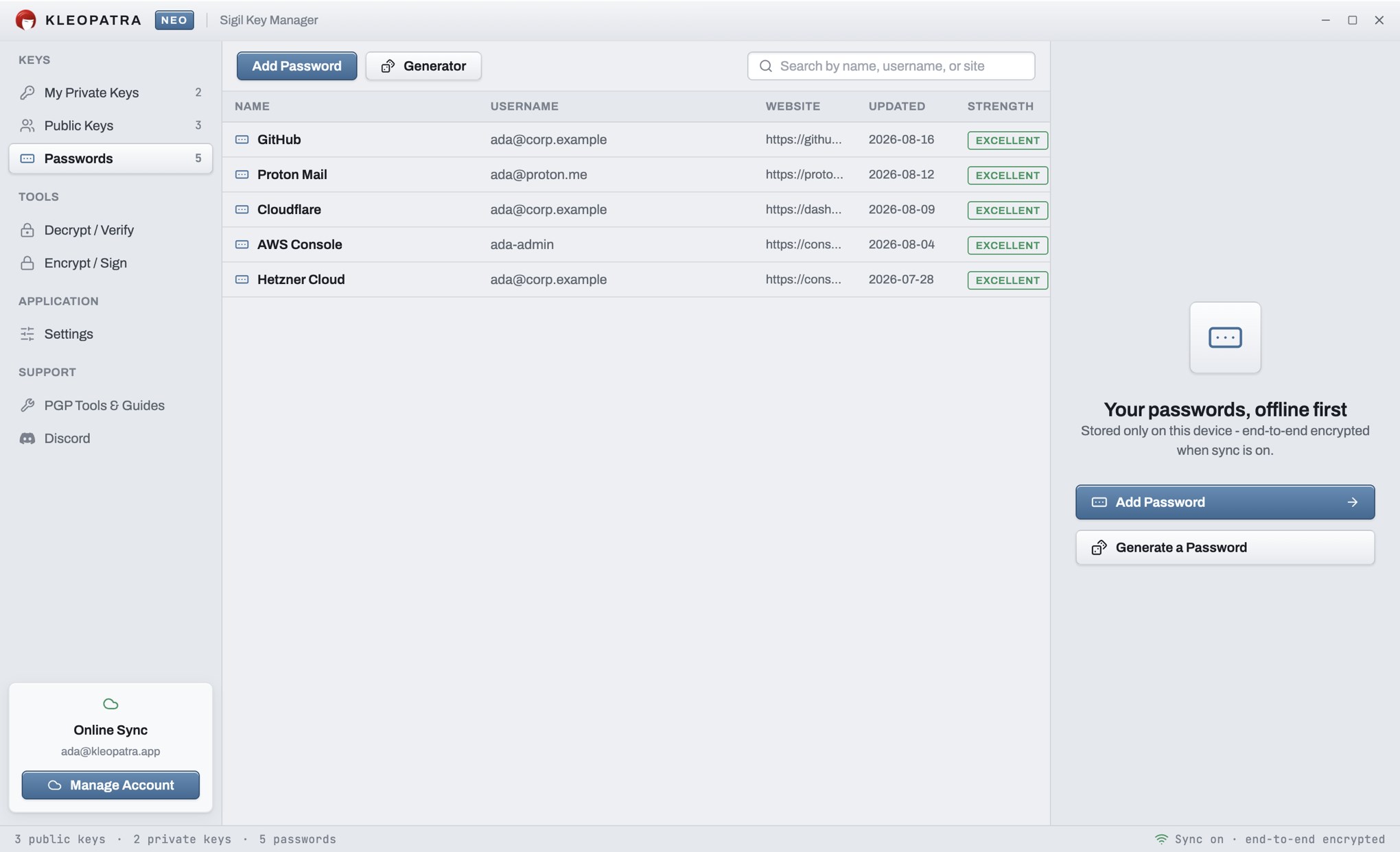Screen dimensions: 1400x852
Task: Click the Hetzner Cloud entry name
Action: click(x=301, y=279)
